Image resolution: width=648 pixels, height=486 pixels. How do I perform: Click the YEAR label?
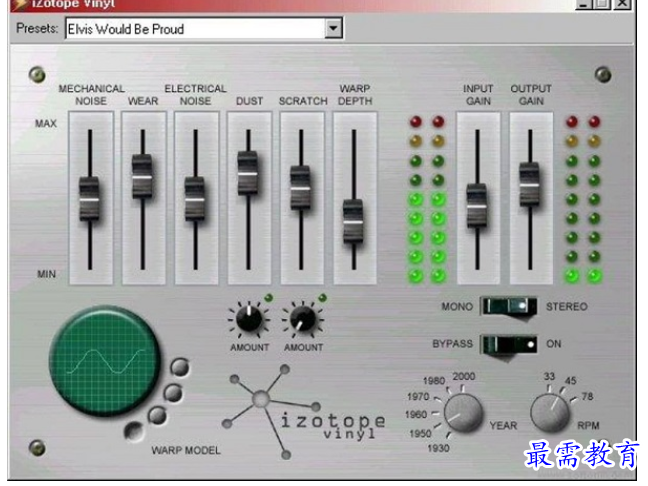[503, 426]
